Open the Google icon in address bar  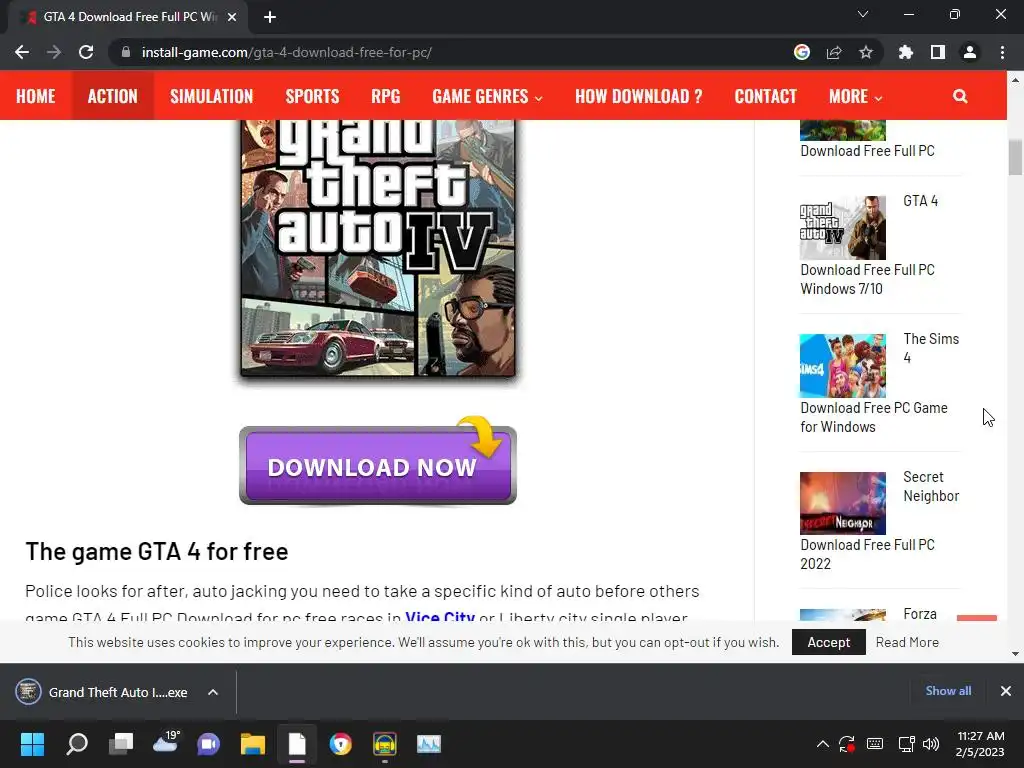tap(802, 52)
